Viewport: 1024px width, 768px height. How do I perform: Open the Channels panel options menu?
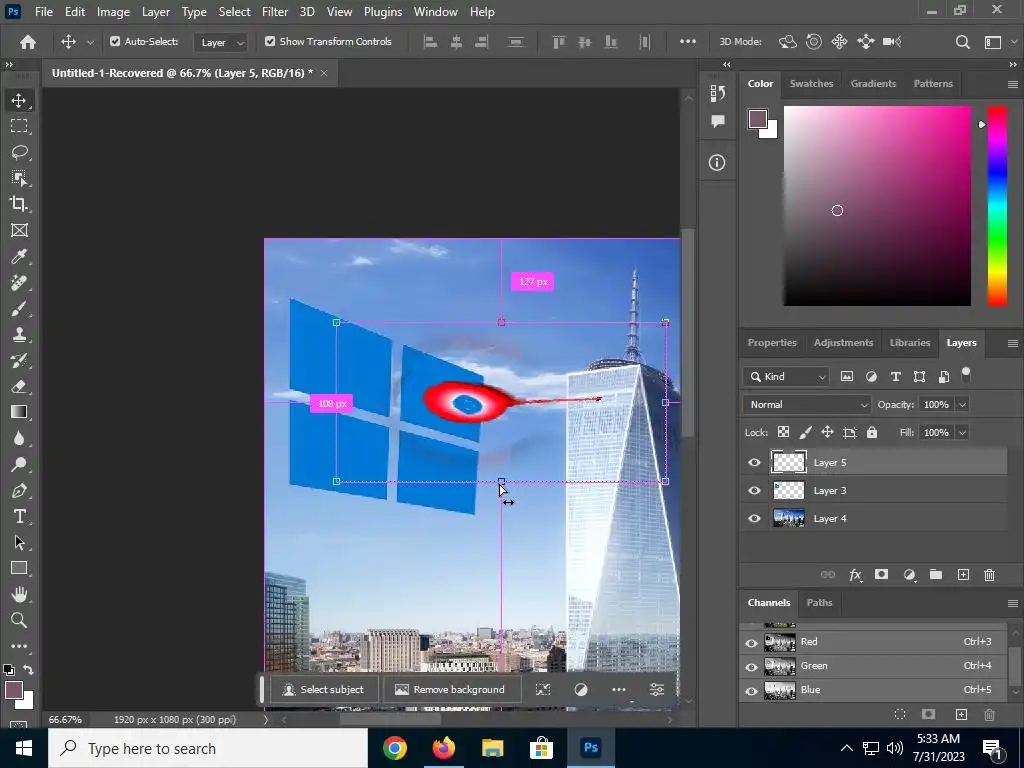pyautogui.click(x=1012, y=603)
